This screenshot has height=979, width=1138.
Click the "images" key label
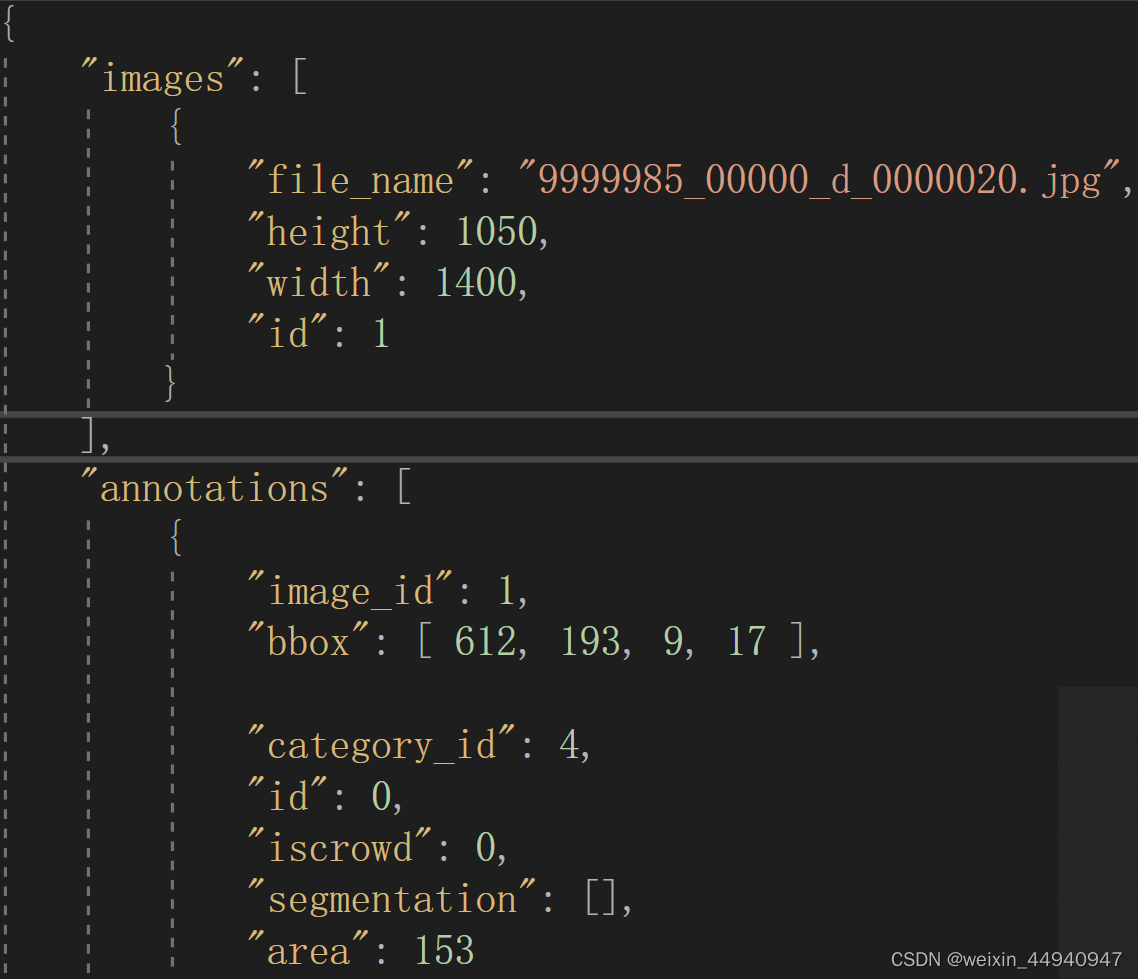tap(162, 77)
